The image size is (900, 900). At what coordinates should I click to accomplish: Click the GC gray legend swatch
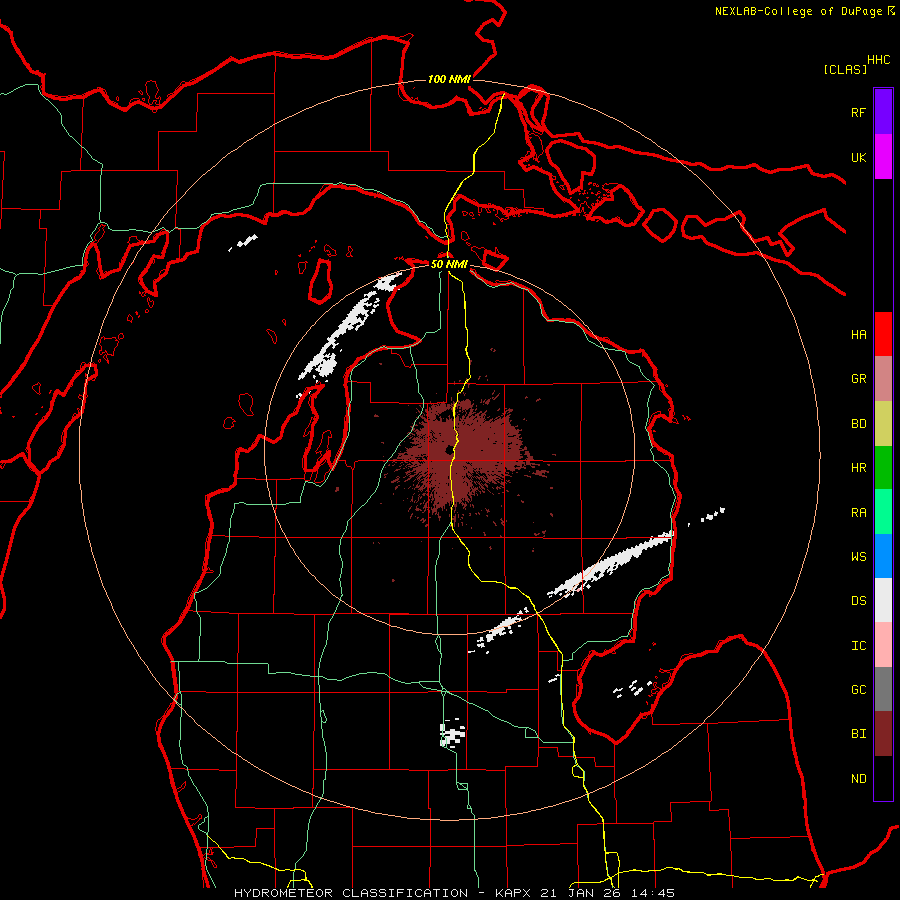click(883, 689)
